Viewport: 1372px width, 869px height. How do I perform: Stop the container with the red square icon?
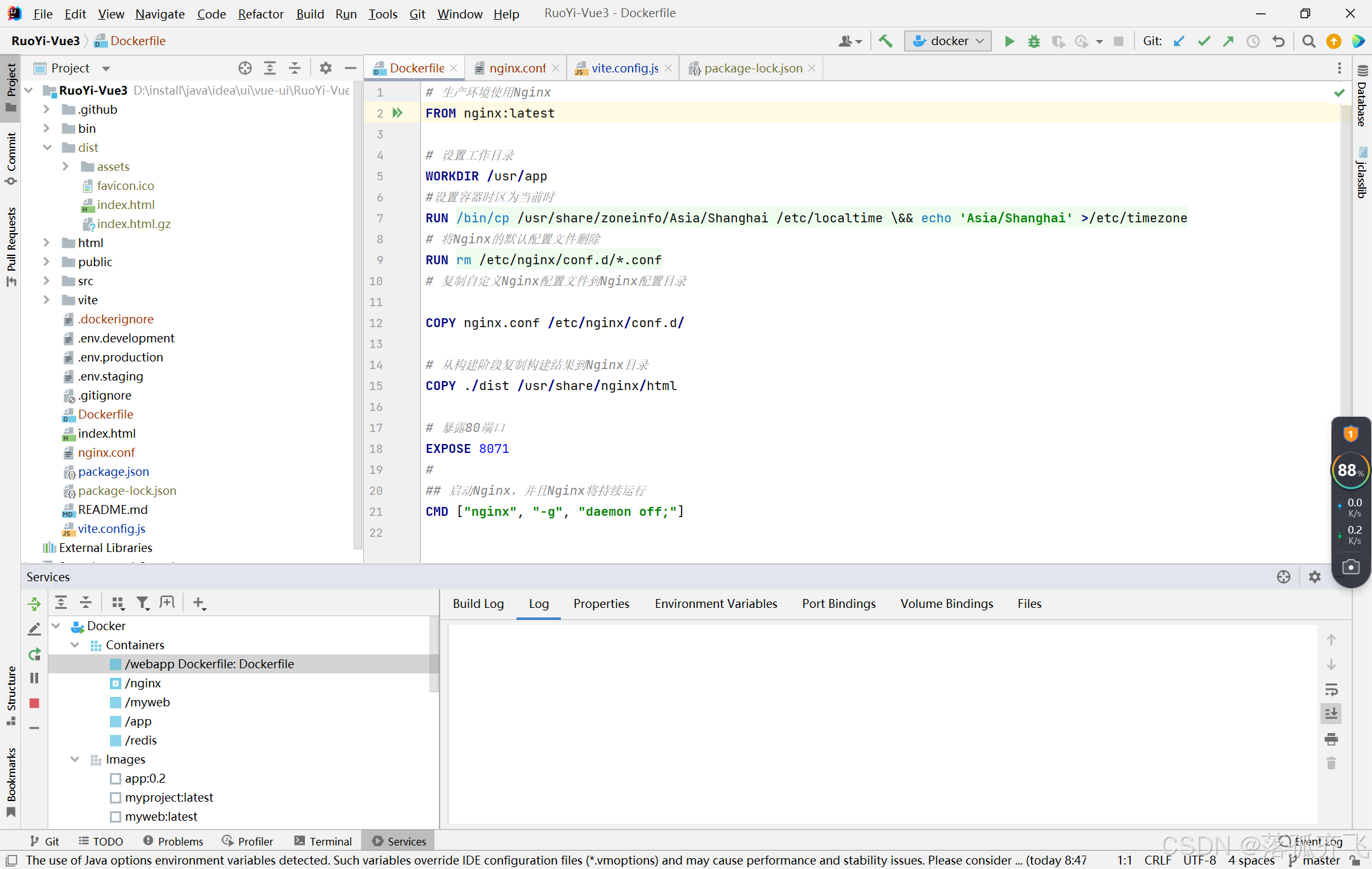[34, 703]
